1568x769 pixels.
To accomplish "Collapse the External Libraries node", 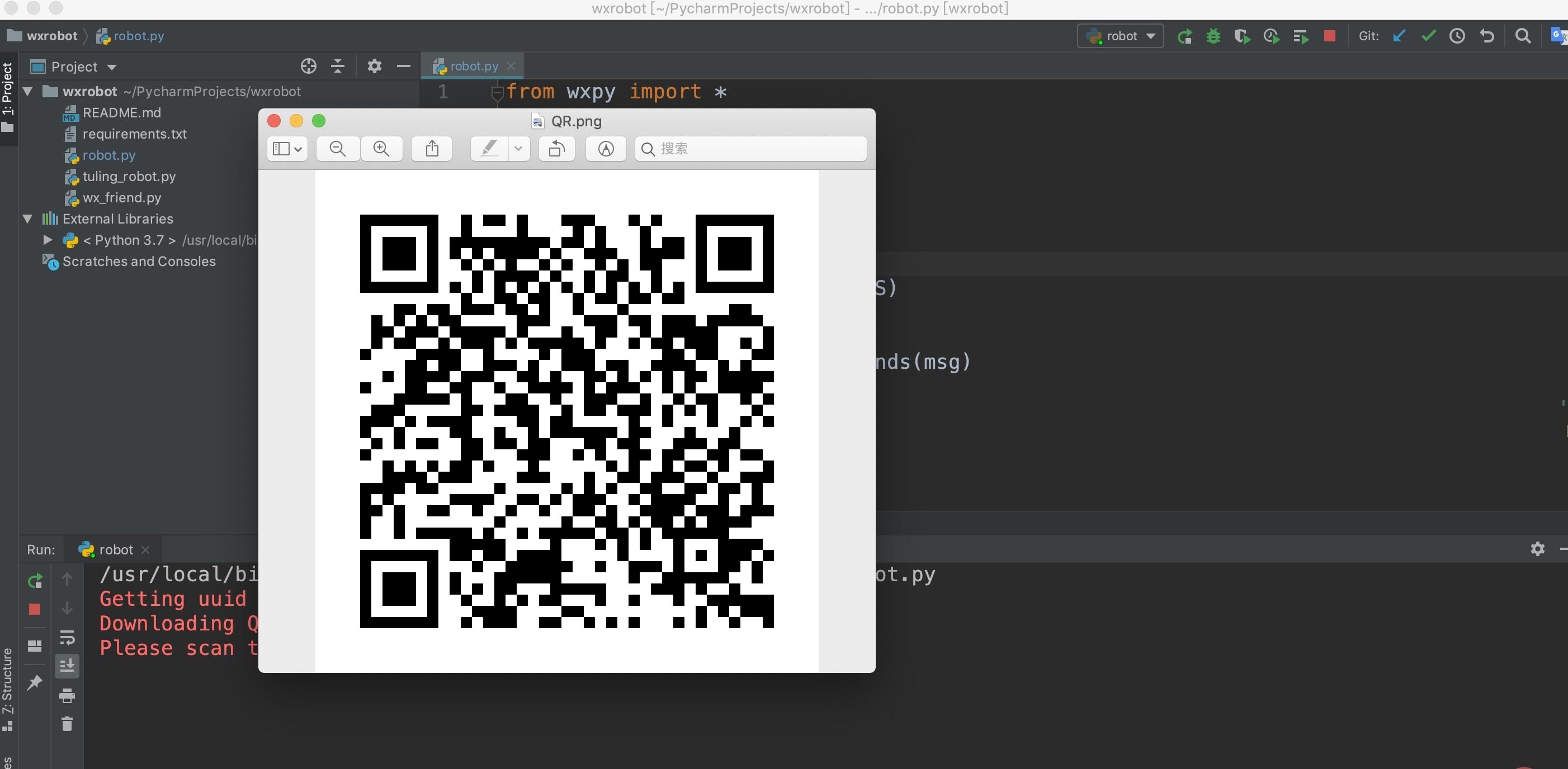I will [x=28, y=219].
